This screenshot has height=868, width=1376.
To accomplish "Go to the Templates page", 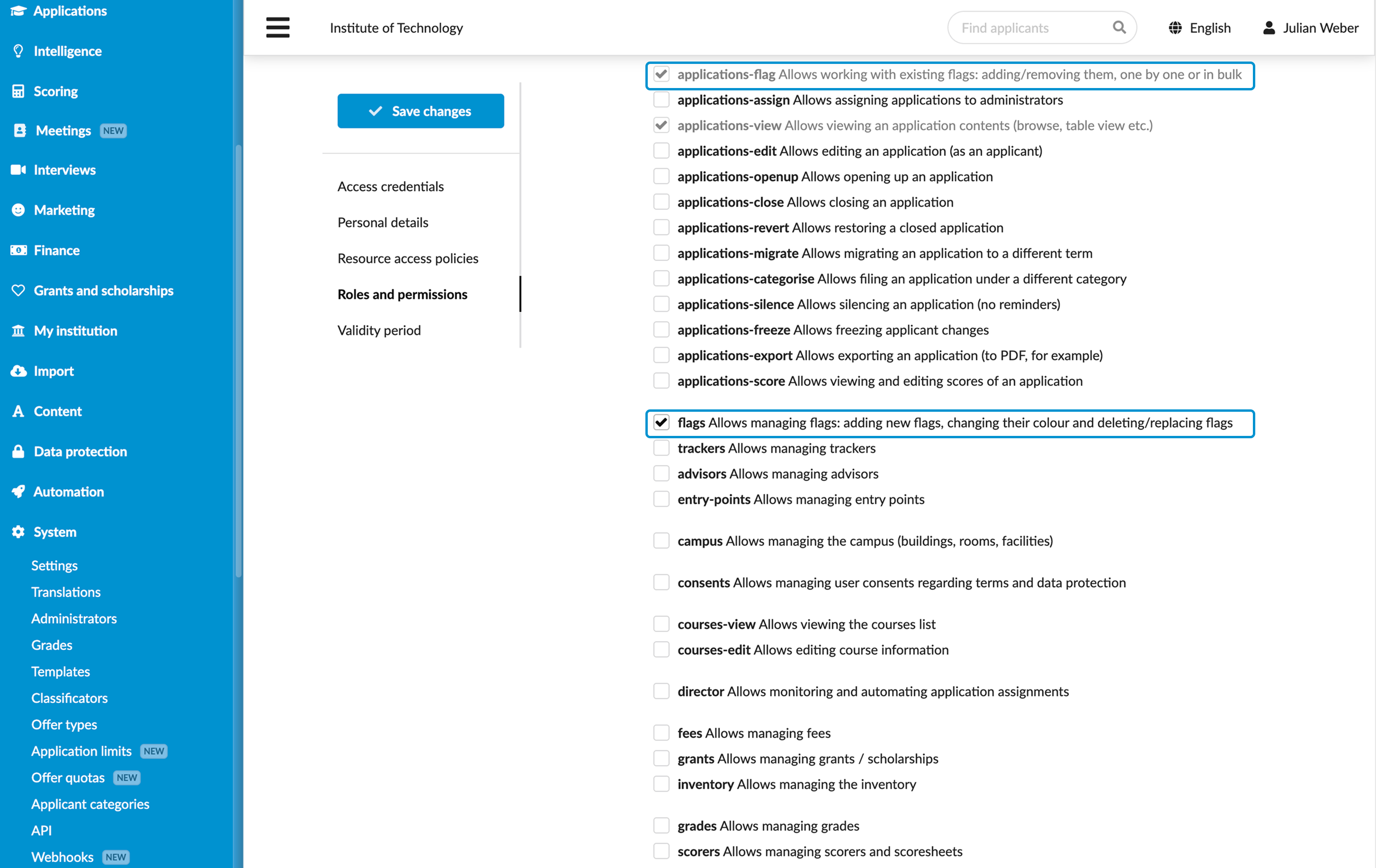I will (x=61, y=672).
